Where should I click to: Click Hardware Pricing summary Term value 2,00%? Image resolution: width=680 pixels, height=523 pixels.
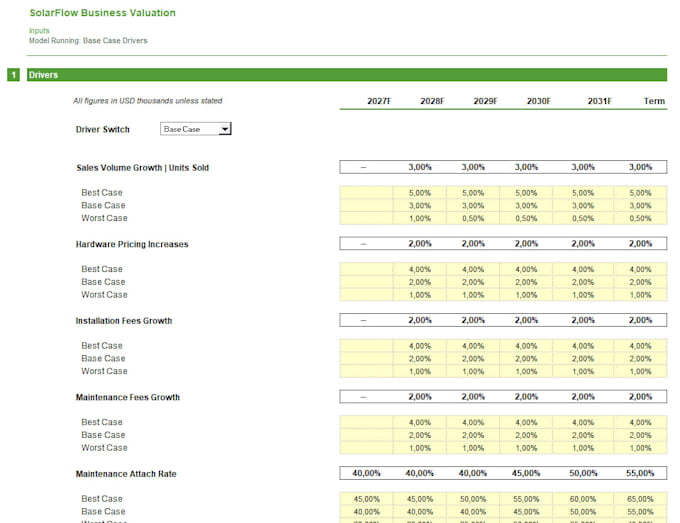[x=640, y=244]
